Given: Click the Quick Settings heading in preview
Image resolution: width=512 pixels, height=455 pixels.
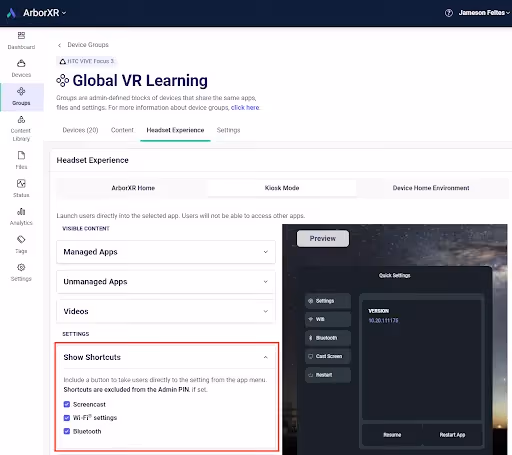Looking at the screenshot, I should pyautogui.click(x=395, y=276).
